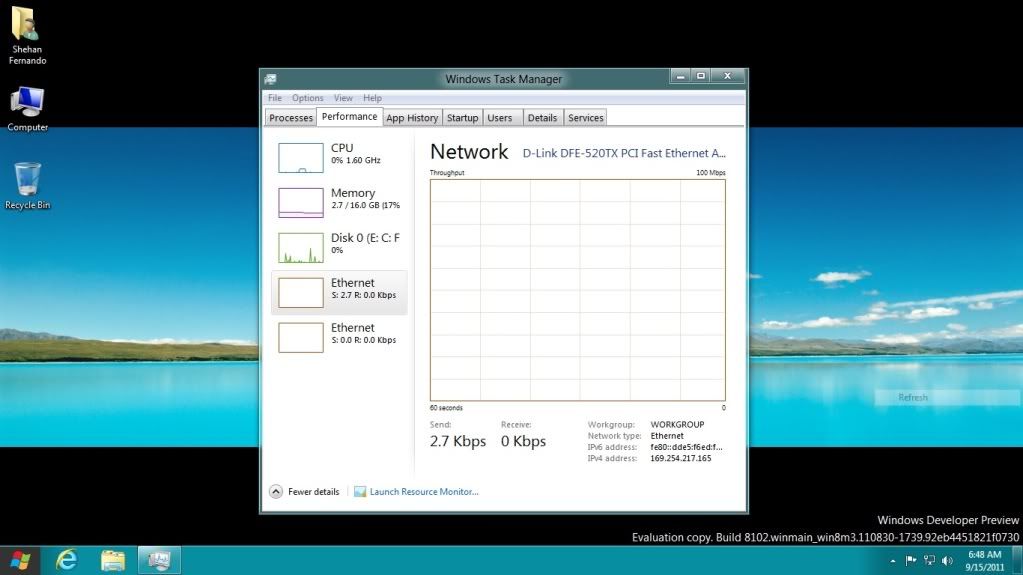
Task: Select the Performance tab
Action: point(349,116)
